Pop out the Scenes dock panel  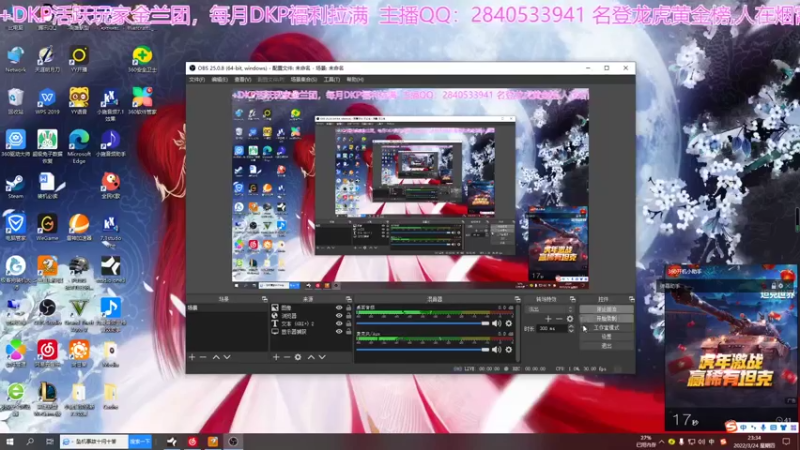point(264,299)
